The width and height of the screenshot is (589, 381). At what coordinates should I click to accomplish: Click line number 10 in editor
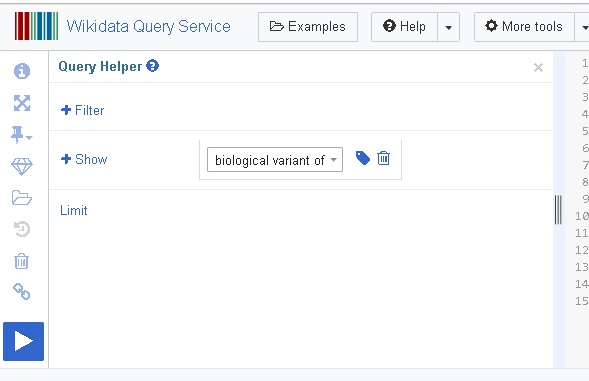(581, 216)
